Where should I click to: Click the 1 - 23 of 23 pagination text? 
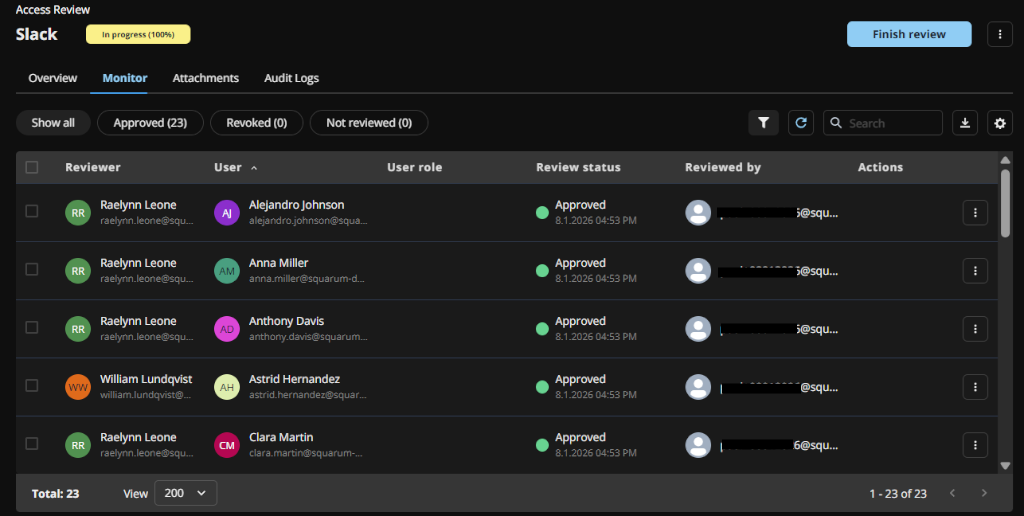pos(898,494)
